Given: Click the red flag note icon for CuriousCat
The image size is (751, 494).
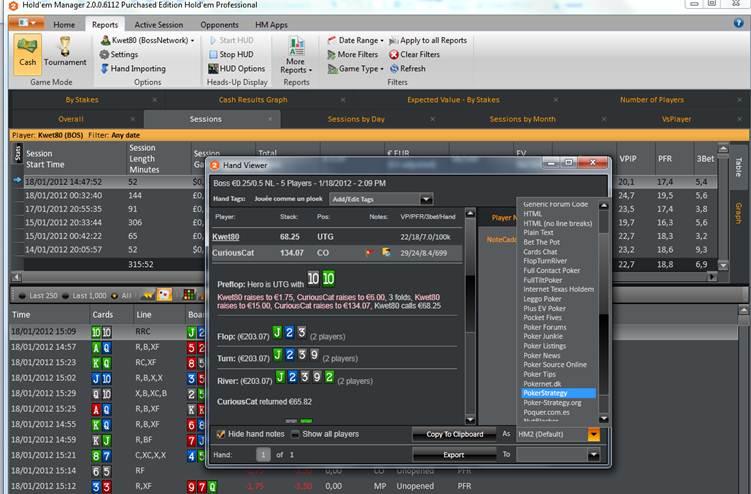Looking at the screenshot, I should (x=369, y=253).
